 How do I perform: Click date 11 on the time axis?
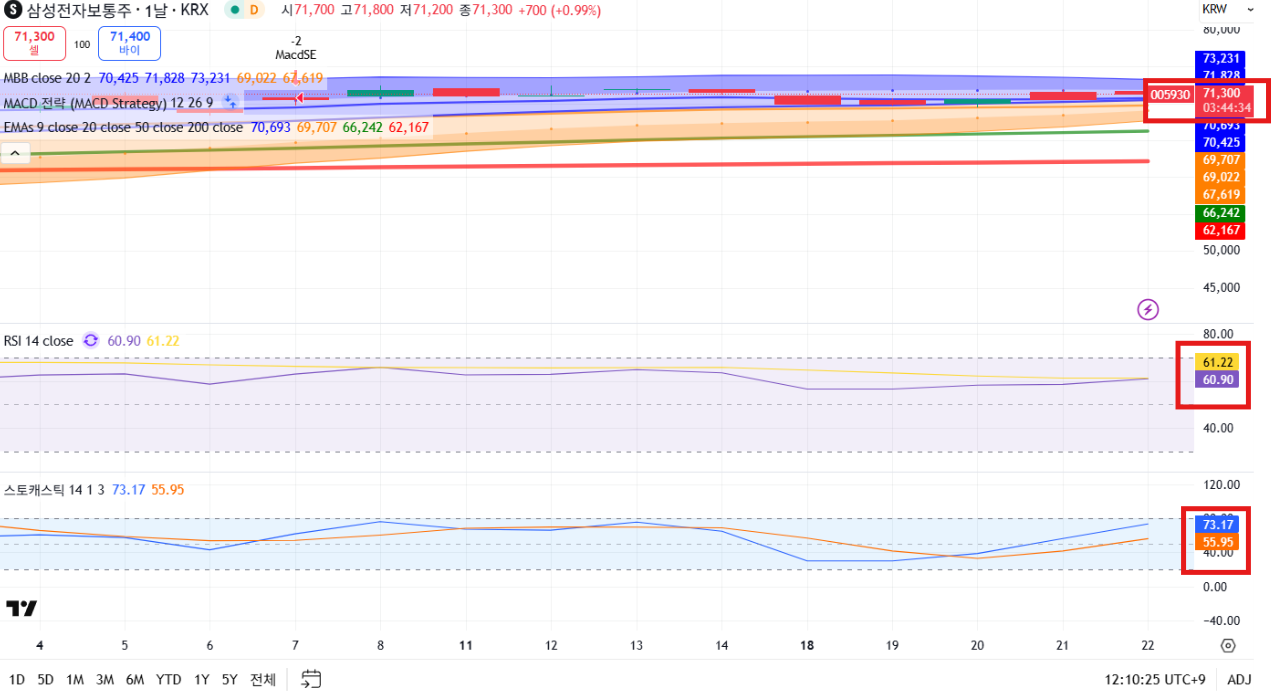[465, 645]
